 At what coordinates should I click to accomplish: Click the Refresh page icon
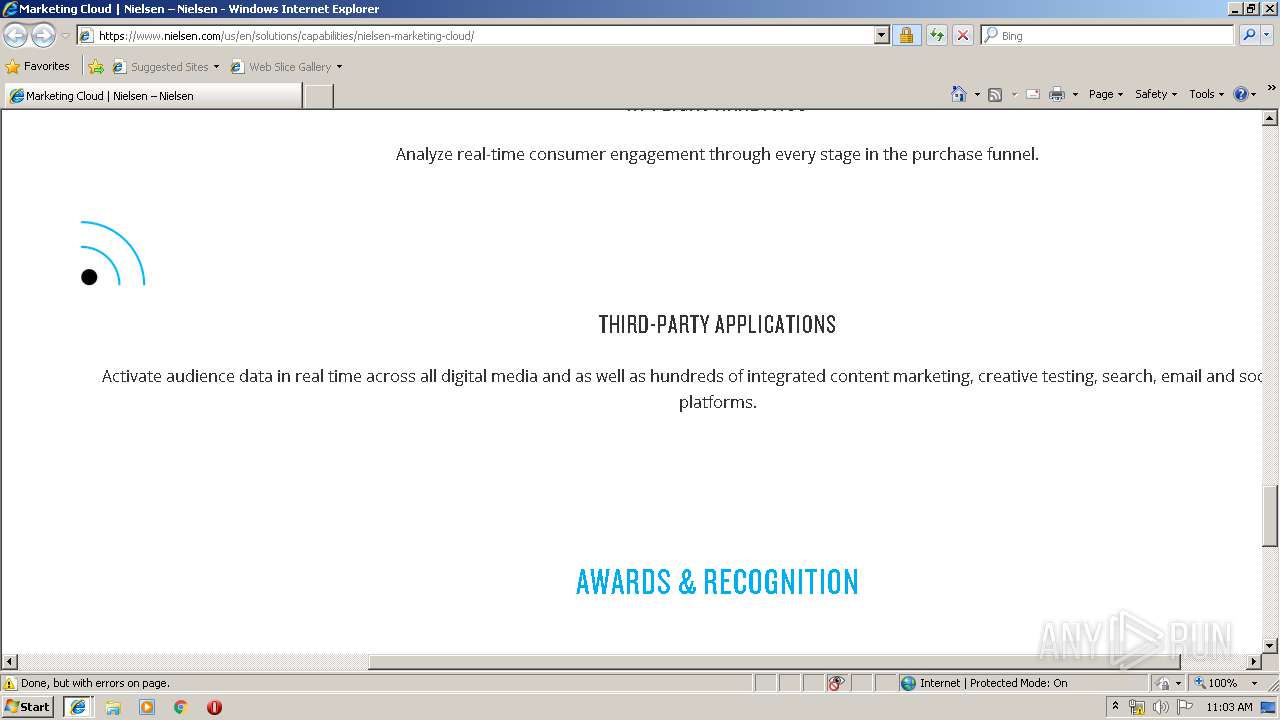tap(936, 36)
